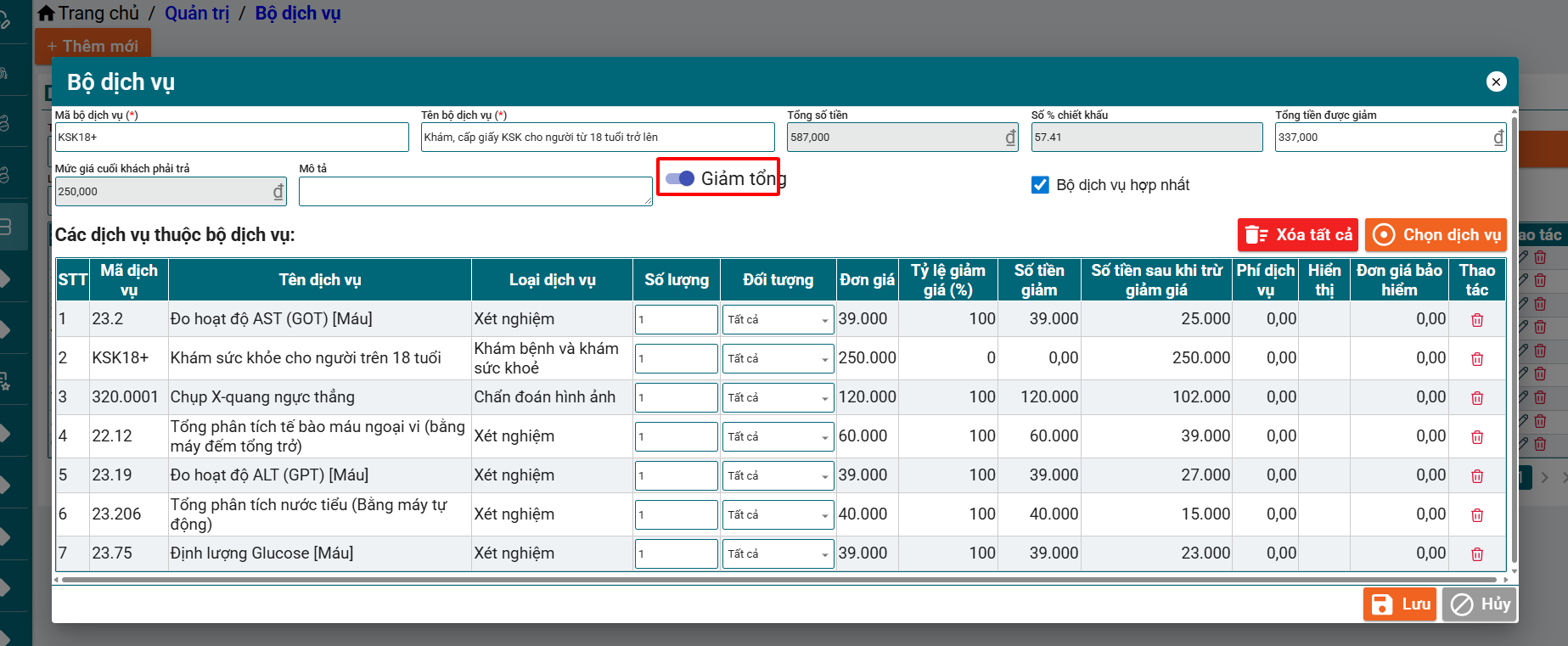This screenshot has height=646, width=1568.
Task: Click the Đơn giá column header
Action: 867,280
